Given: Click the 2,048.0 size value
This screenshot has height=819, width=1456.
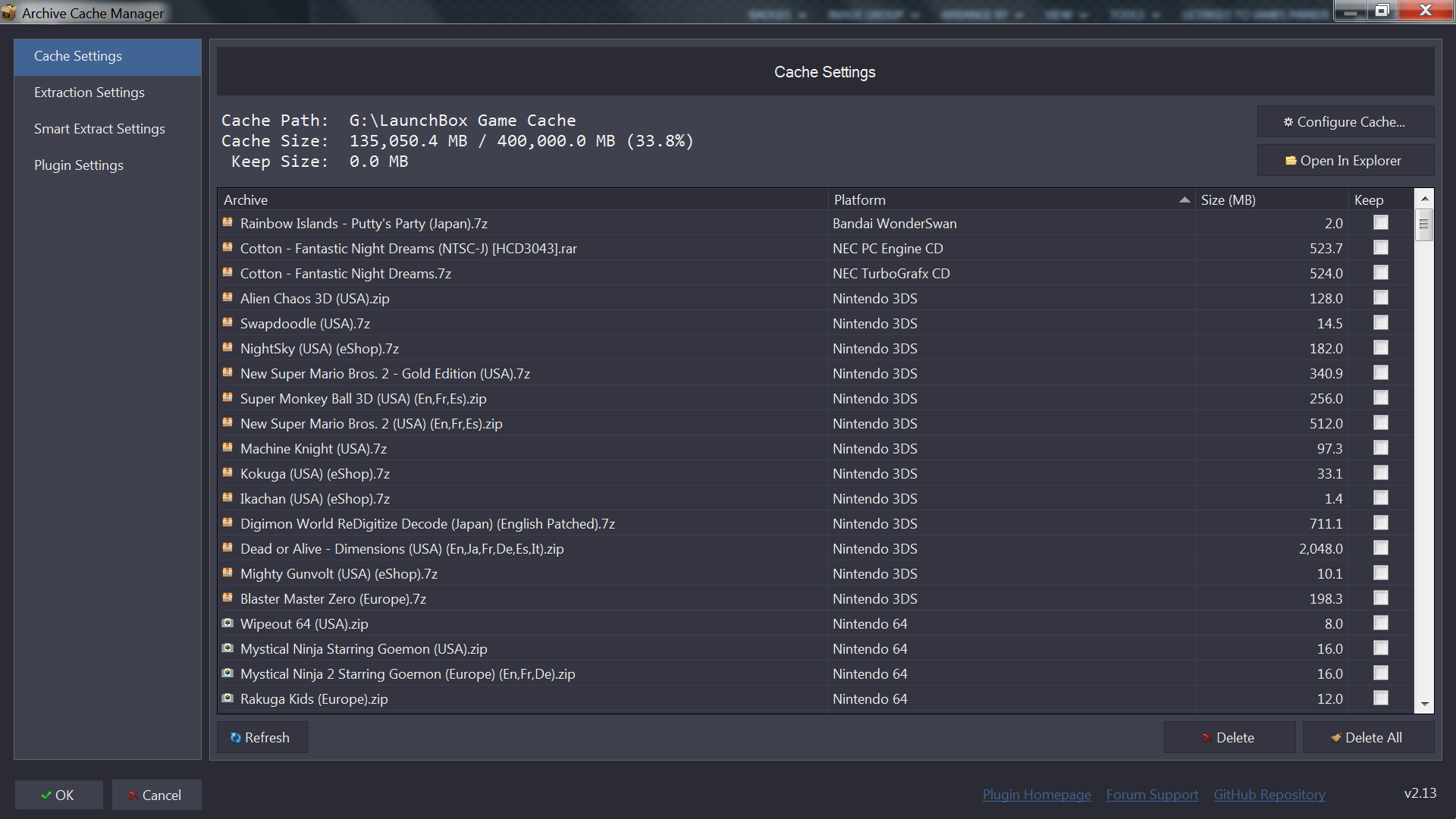Looking at the screenshot, I should coord(1320,548).
